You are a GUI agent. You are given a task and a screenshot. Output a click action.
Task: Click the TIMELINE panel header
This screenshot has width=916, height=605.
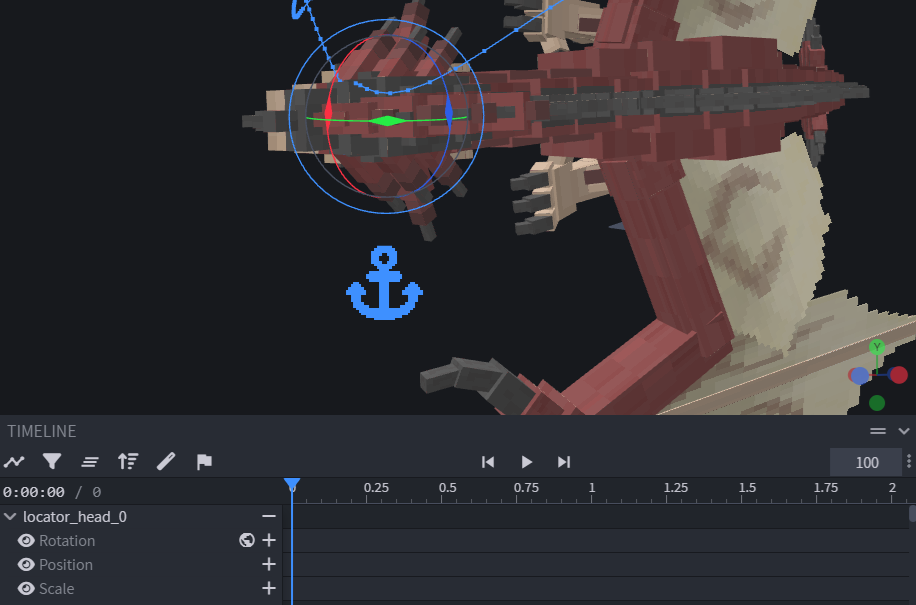click(x=41, y=431)
